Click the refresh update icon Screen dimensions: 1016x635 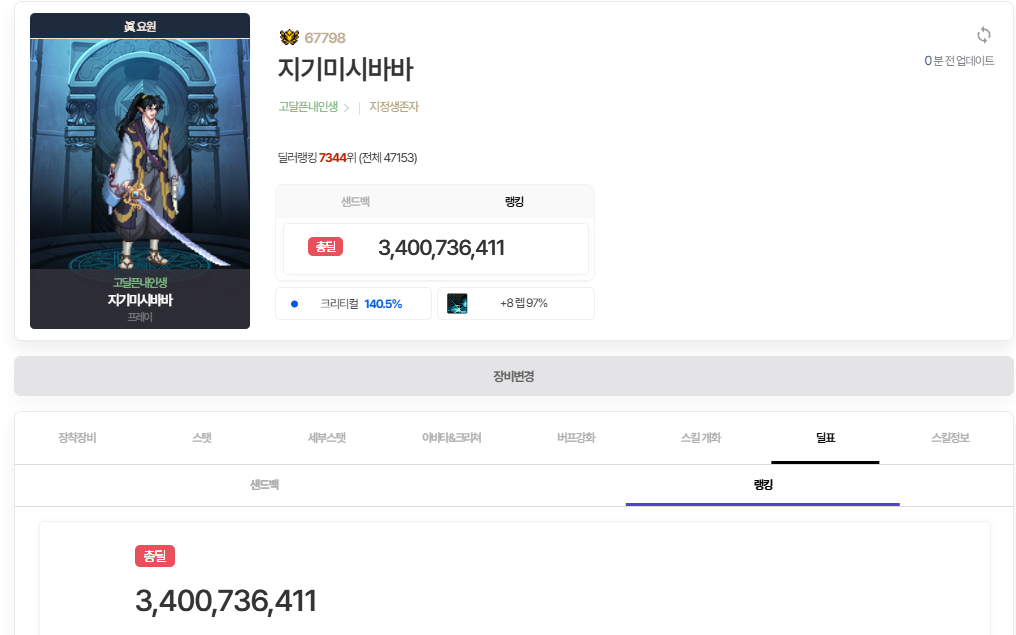pyautogui.click(x=983, y=36)
